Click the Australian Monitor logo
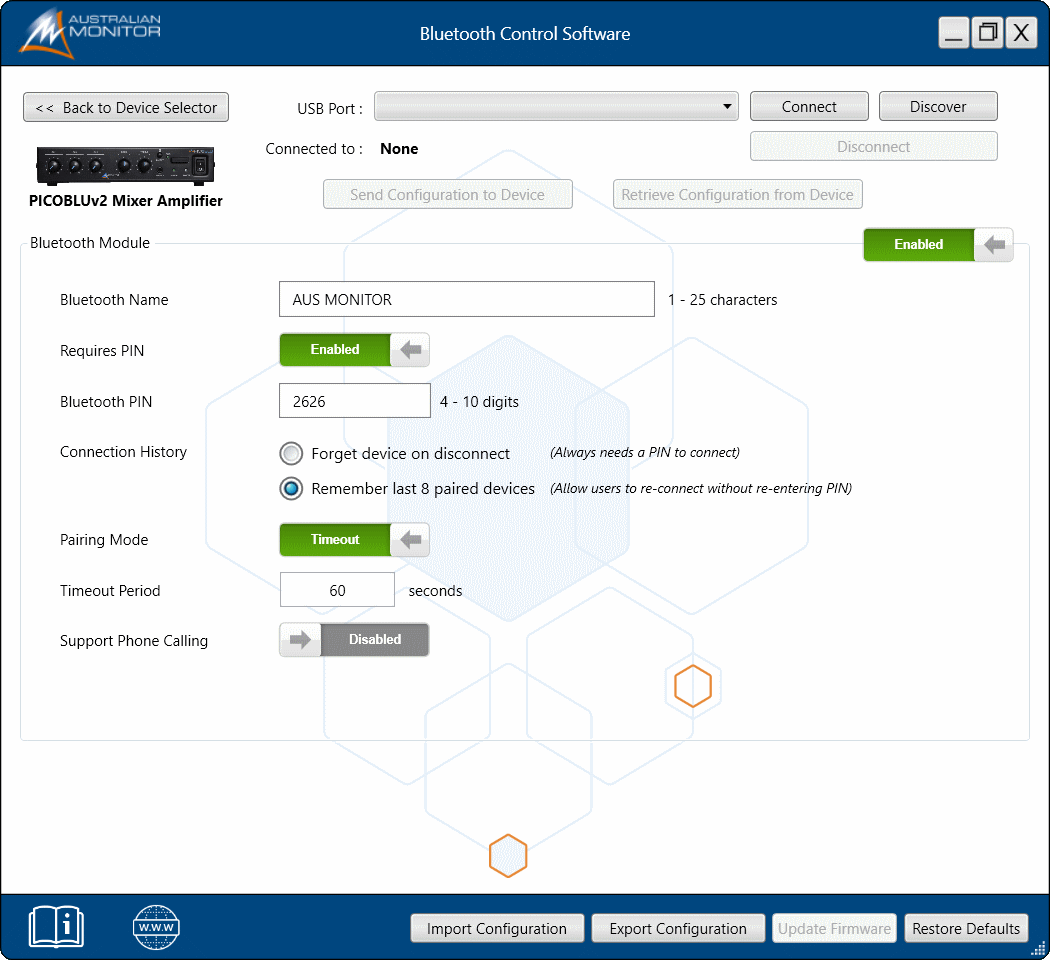 (x=90, y=33)
